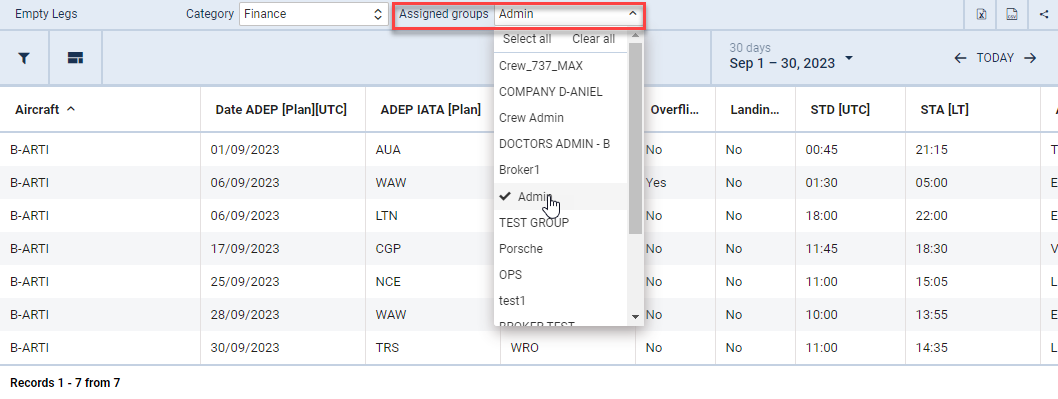Open the column layout icon
This screenshot has height=399, width=1058.
click(75, 58)
